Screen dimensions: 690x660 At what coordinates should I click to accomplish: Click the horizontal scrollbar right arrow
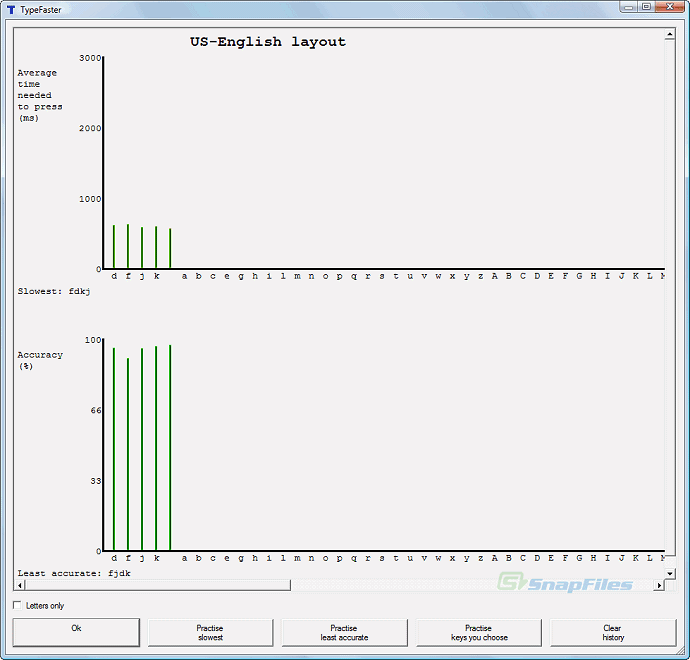click(x=659, y=585)
